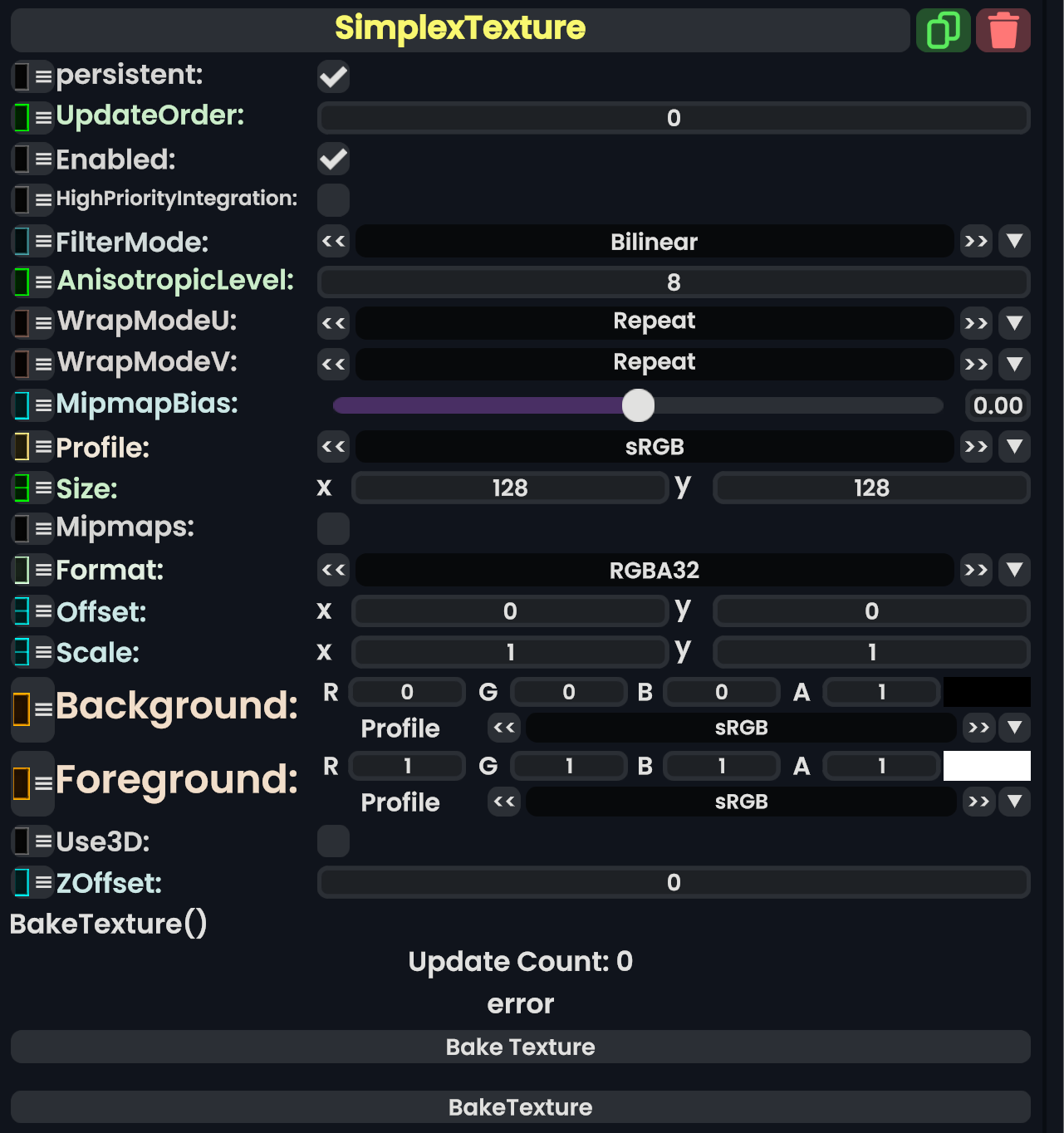The image size is (1064, 1133).
Task: Click the MipmapBias slider handle
Action: 638,405
